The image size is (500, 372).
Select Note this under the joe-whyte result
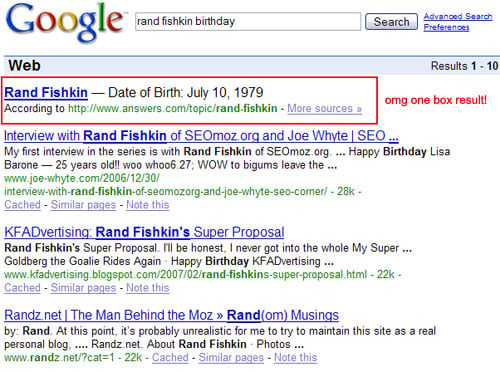[x=148, y=205]
